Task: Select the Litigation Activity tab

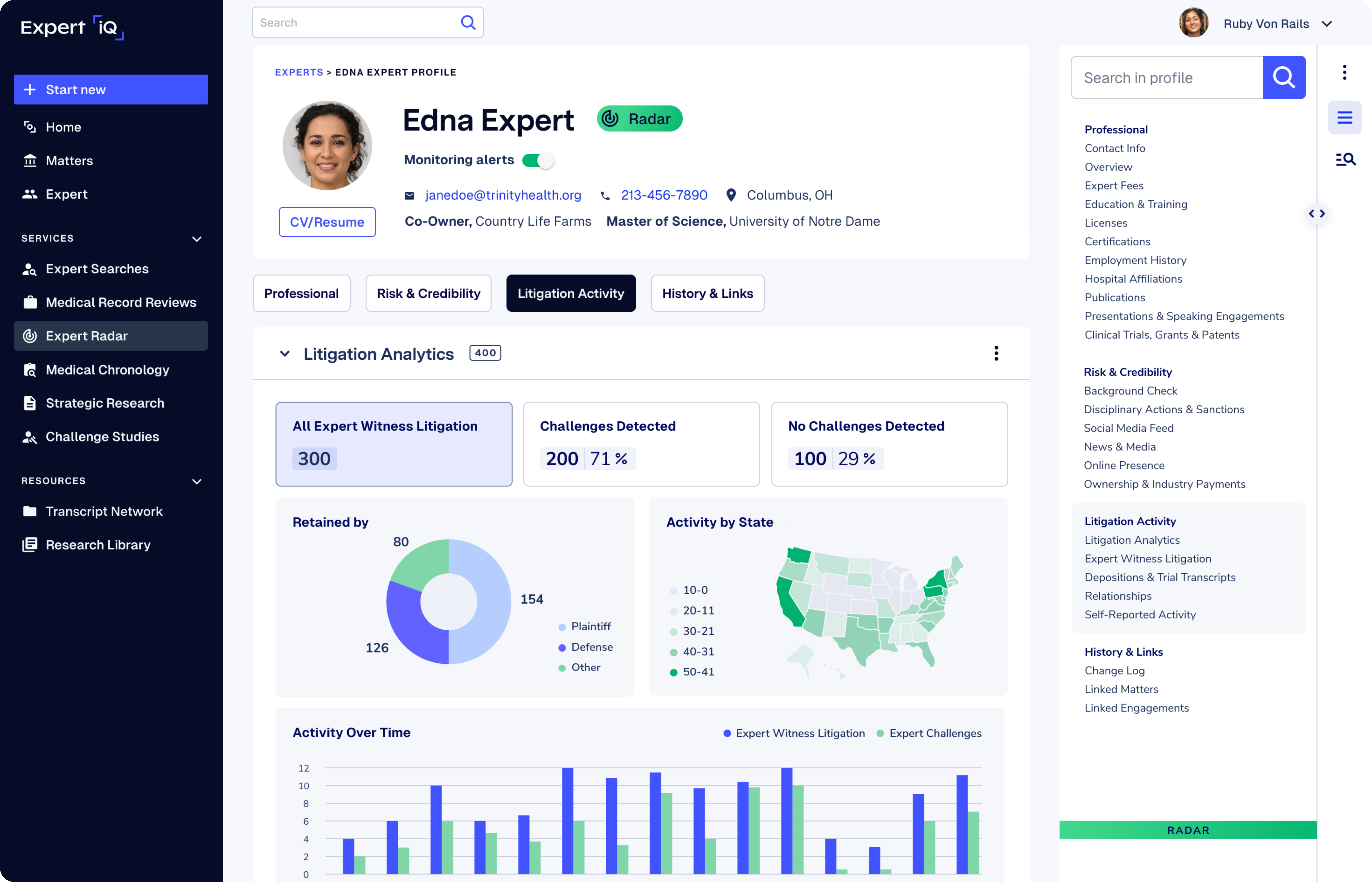Action: point(571,293)
